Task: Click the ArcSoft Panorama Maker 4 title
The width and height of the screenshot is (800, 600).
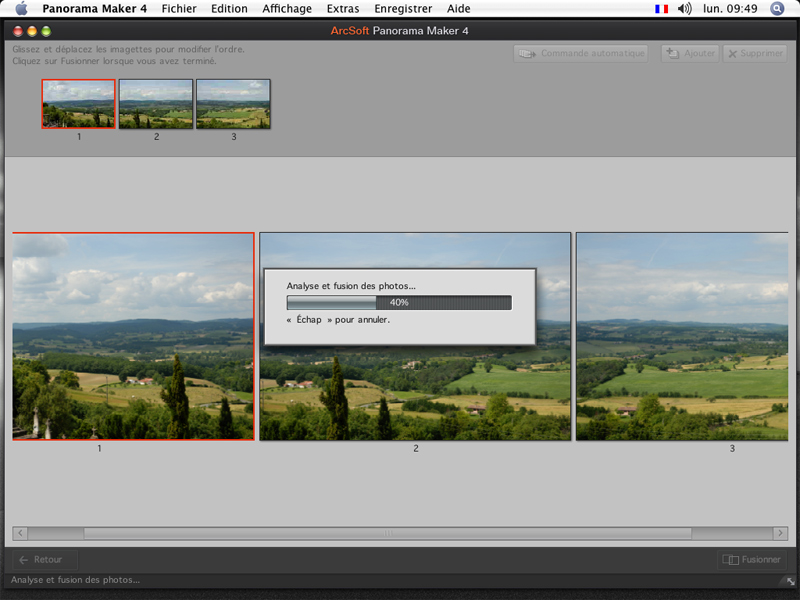Action: pyautogui.click(x=399, y=31)
